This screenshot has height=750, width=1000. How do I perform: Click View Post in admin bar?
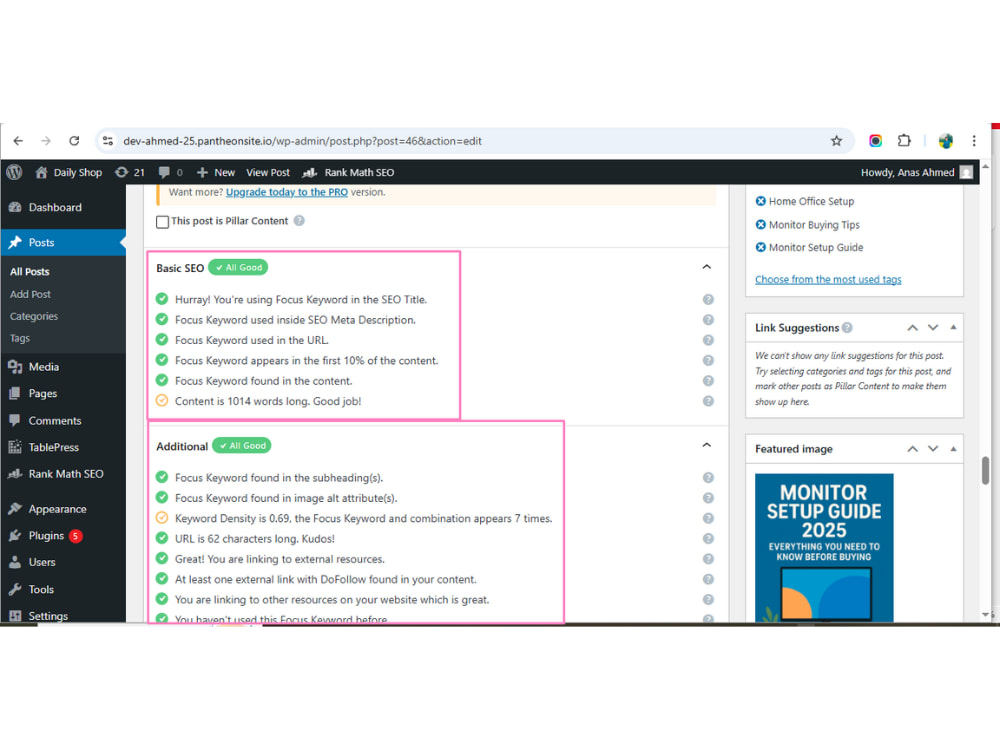click(x=268, y=172)
